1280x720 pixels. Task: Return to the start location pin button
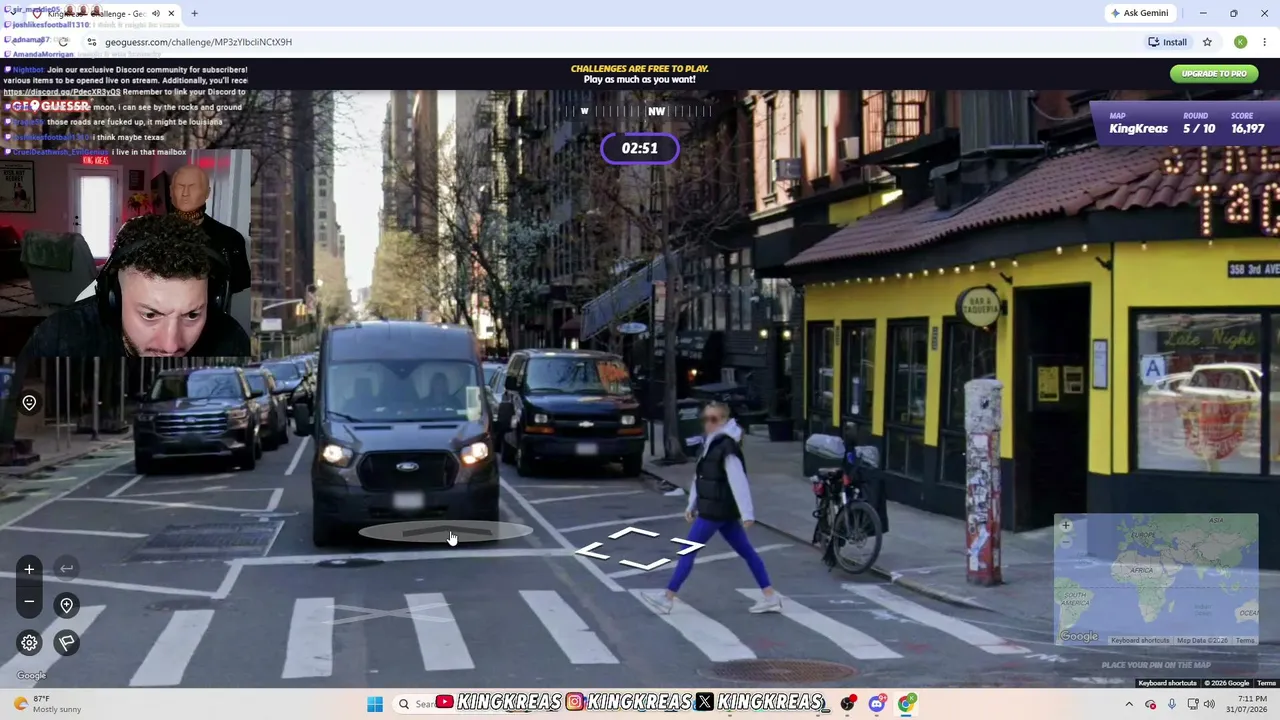[66, 605]
